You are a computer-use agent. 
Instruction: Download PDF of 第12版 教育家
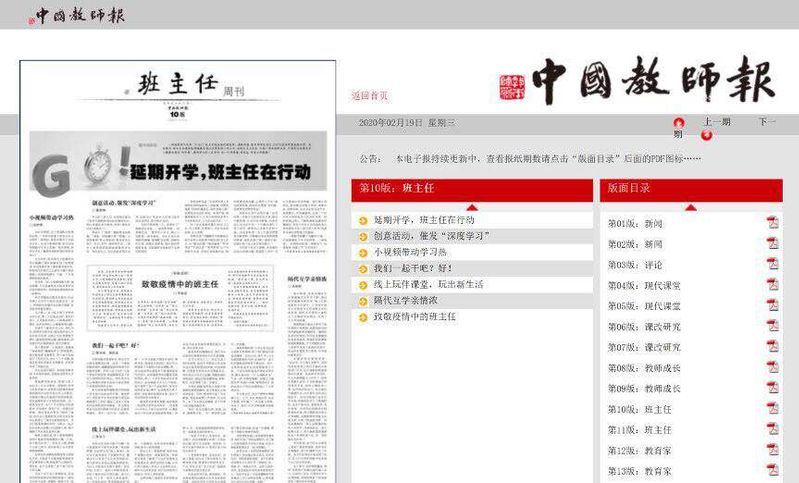772,450
